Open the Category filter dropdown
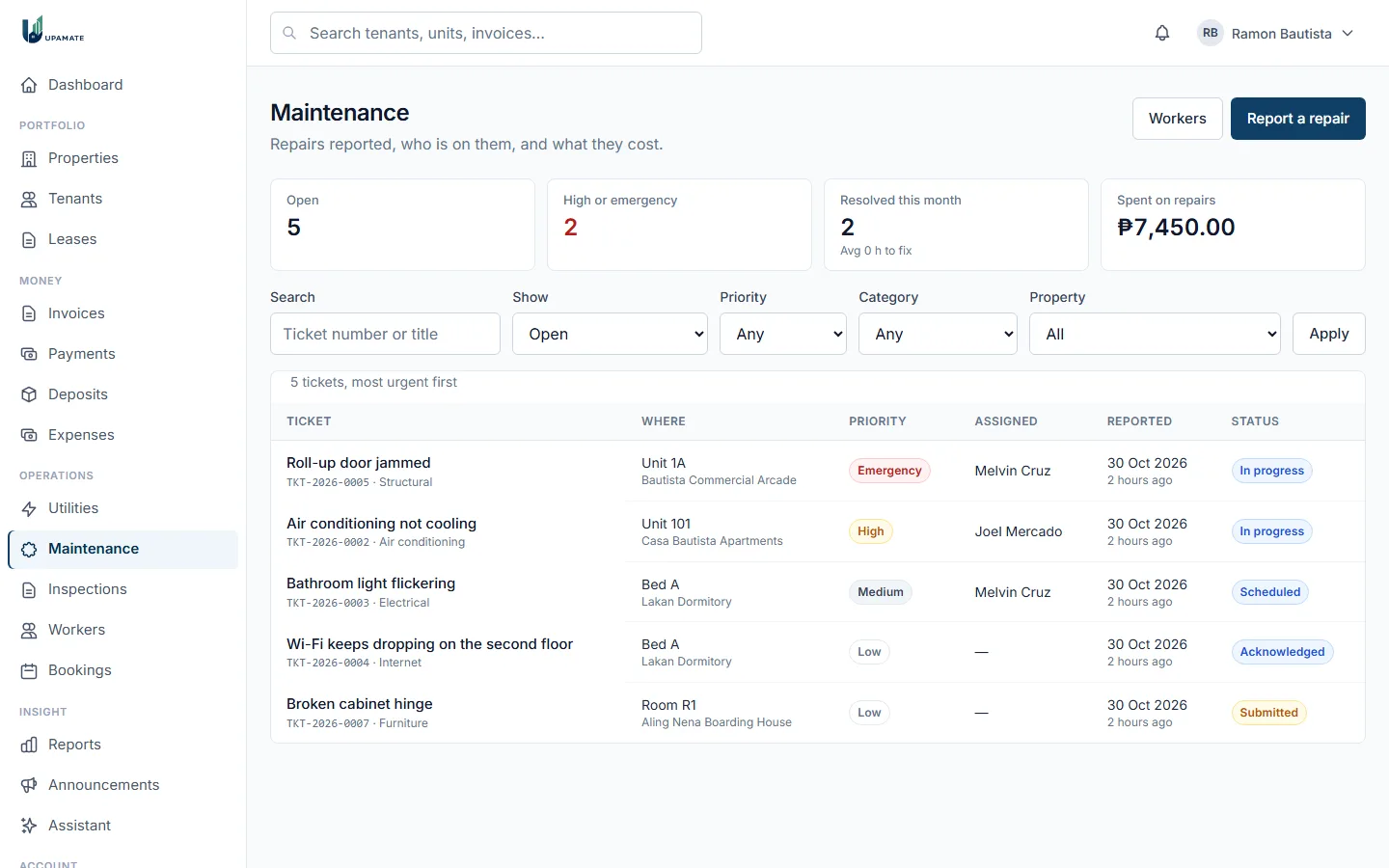 (x=938, y=334)
